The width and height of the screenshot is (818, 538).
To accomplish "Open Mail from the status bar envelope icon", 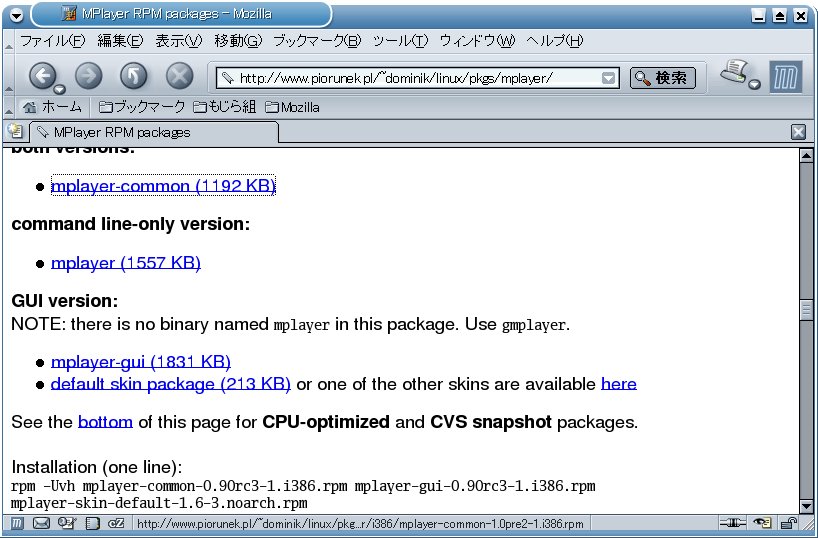I will point(41,522).
